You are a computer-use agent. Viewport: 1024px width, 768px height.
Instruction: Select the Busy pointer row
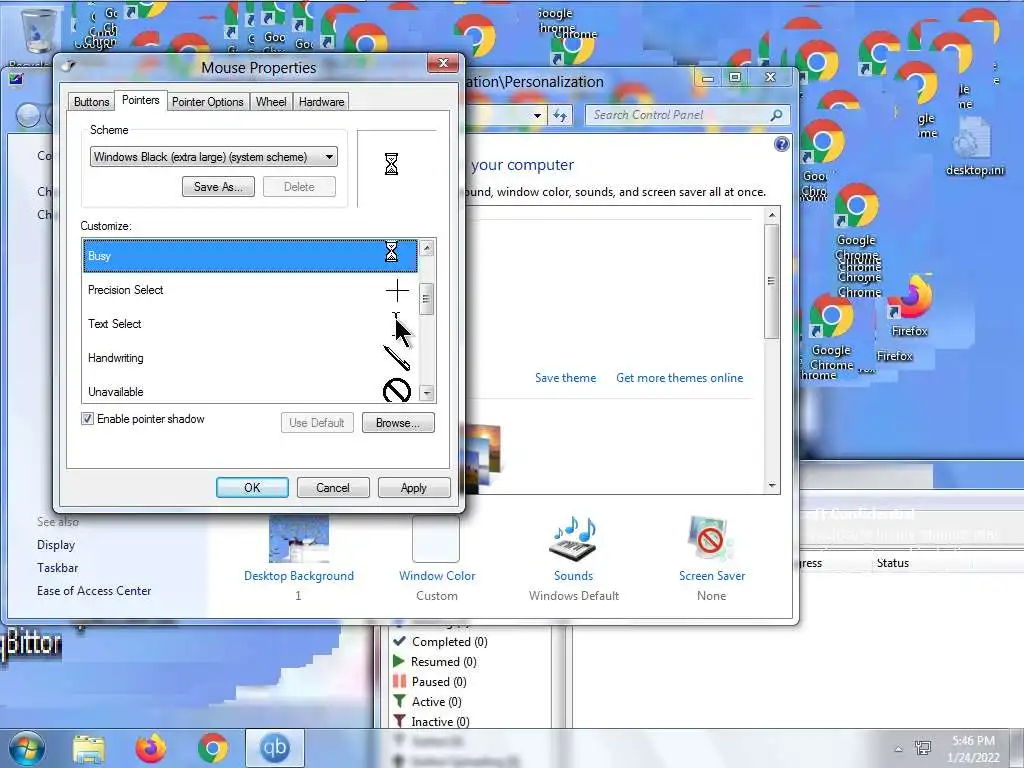(250, 255)
